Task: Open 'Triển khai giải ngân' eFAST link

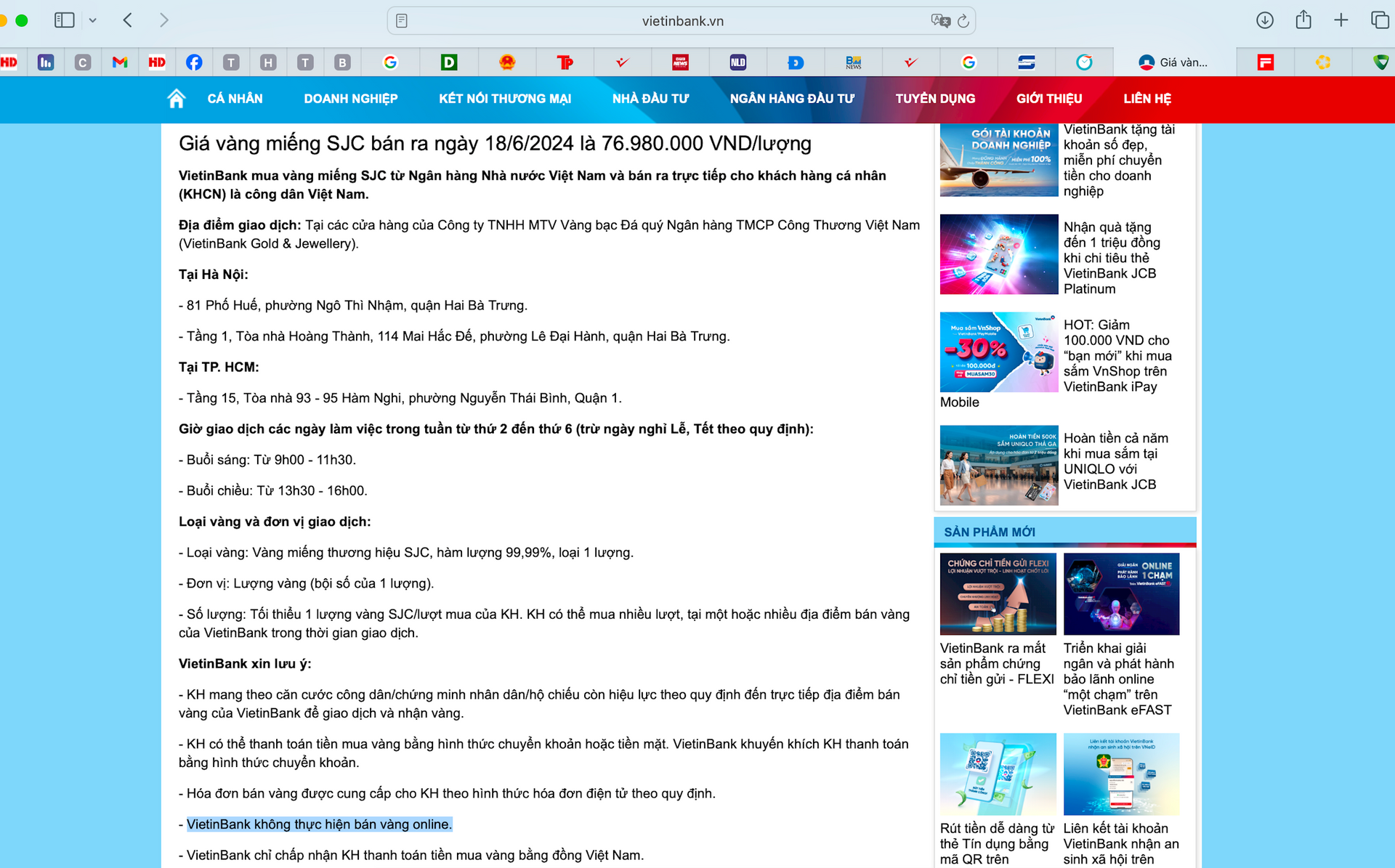Action: point(1119,679)
